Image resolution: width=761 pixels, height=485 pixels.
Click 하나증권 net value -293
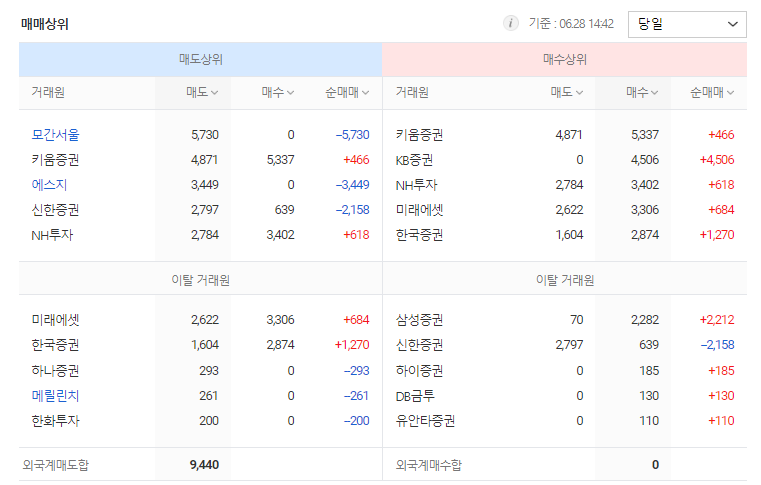357,370
